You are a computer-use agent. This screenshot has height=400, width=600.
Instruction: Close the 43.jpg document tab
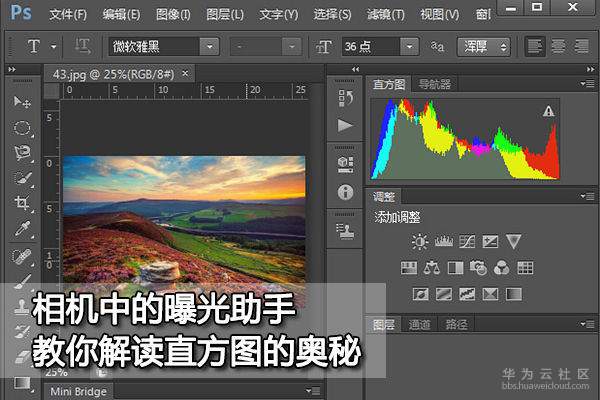point(185,73)
